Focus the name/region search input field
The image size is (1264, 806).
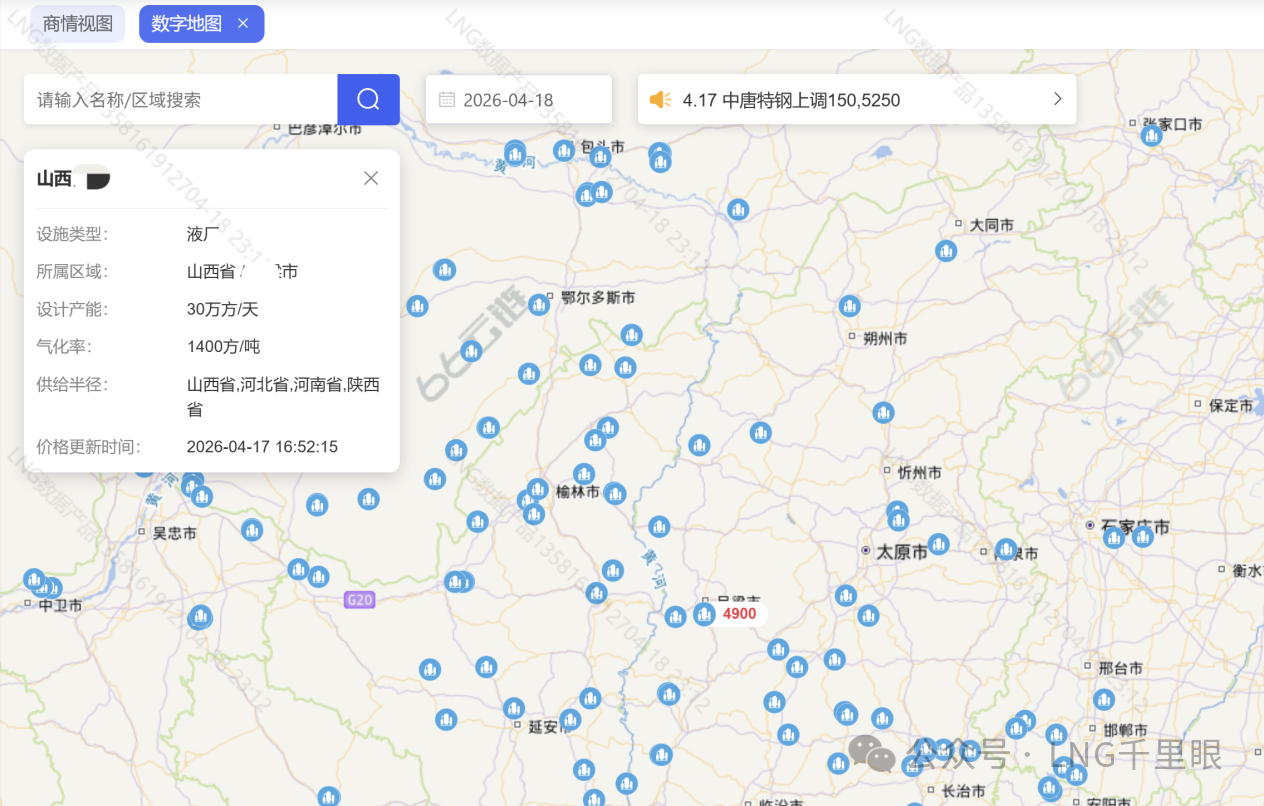[x=180, y=100]
